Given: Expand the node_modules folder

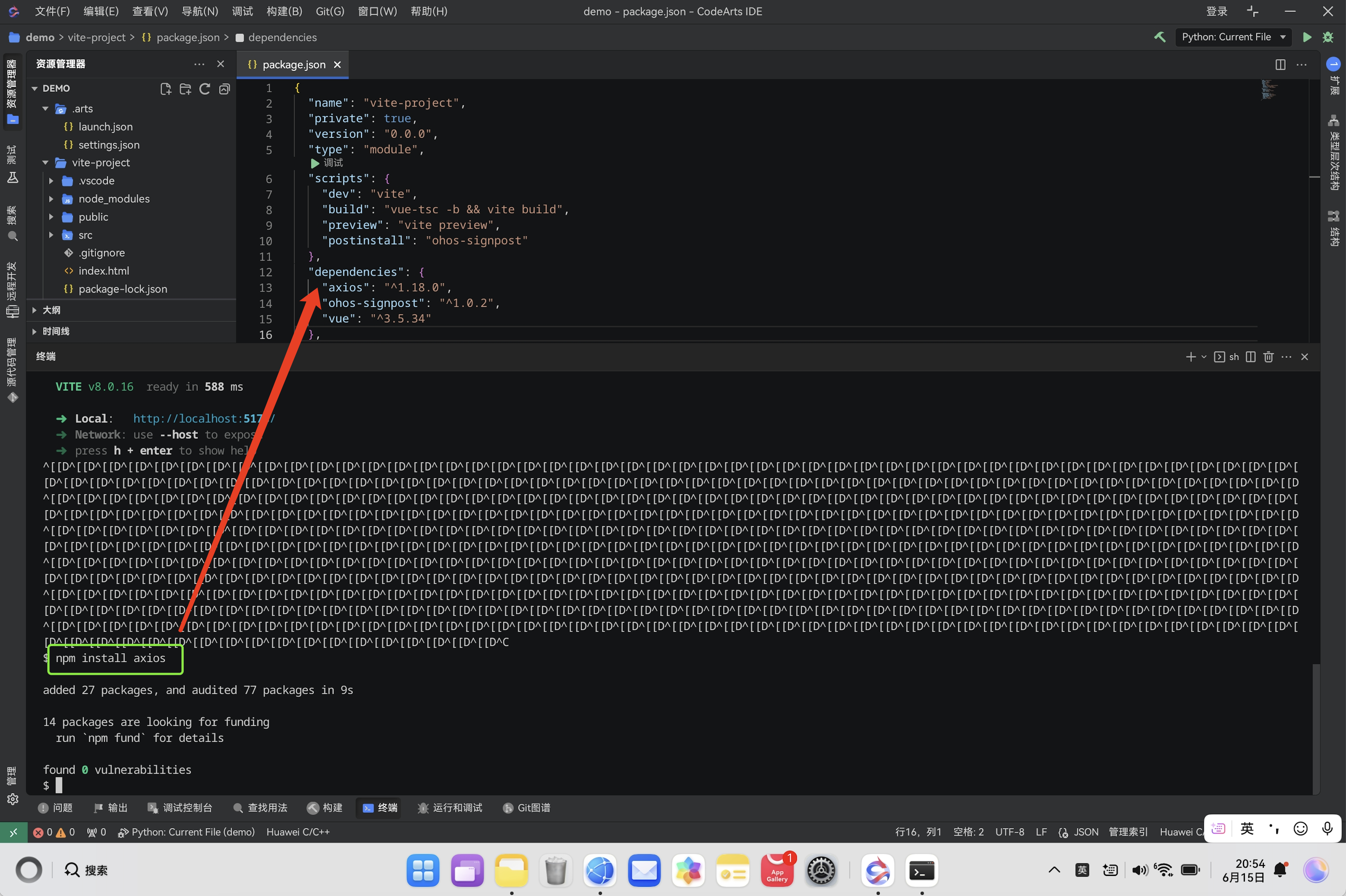Looking at the screenshot, I should pos(51,199).
